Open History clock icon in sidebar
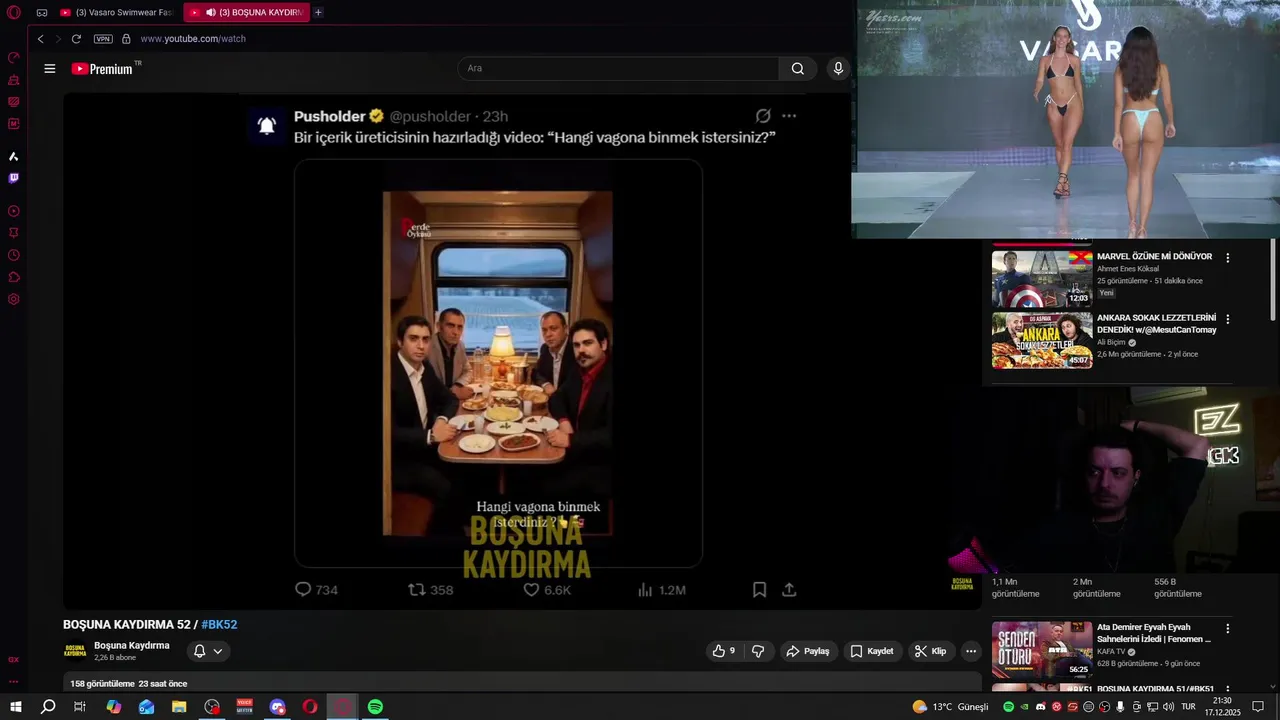1280x720 pixels. pos(14,255)
